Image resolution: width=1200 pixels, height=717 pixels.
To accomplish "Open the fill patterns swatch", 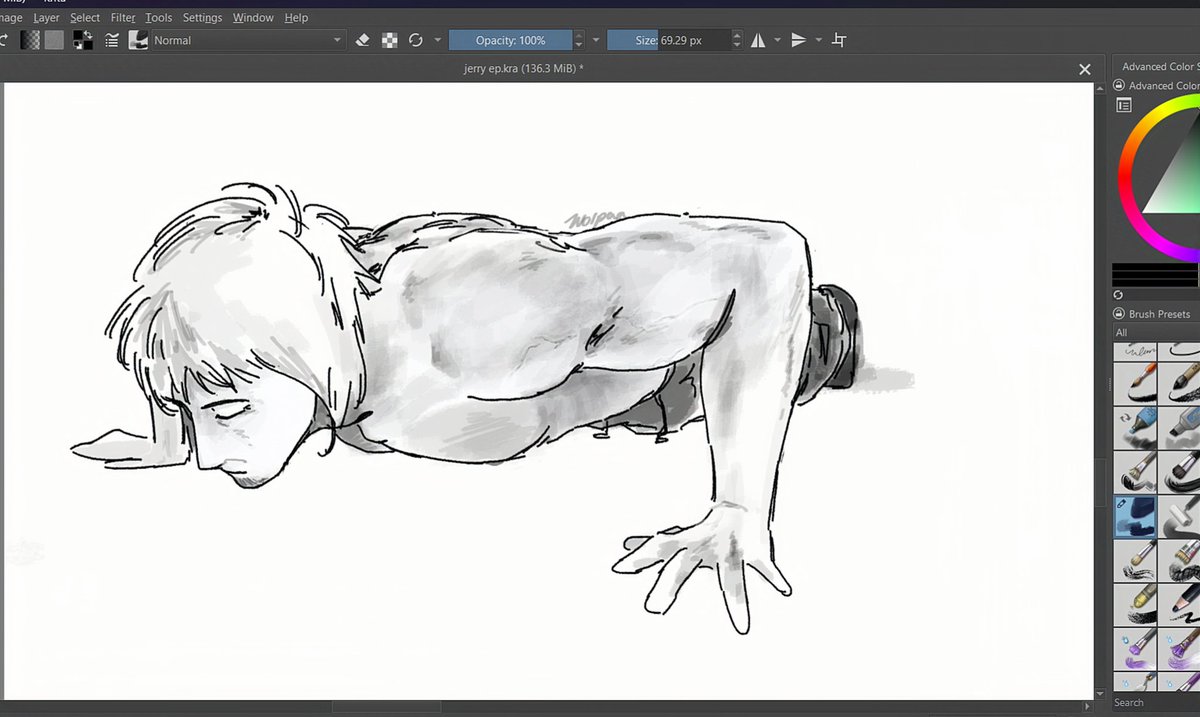I will tap(54, 40).
